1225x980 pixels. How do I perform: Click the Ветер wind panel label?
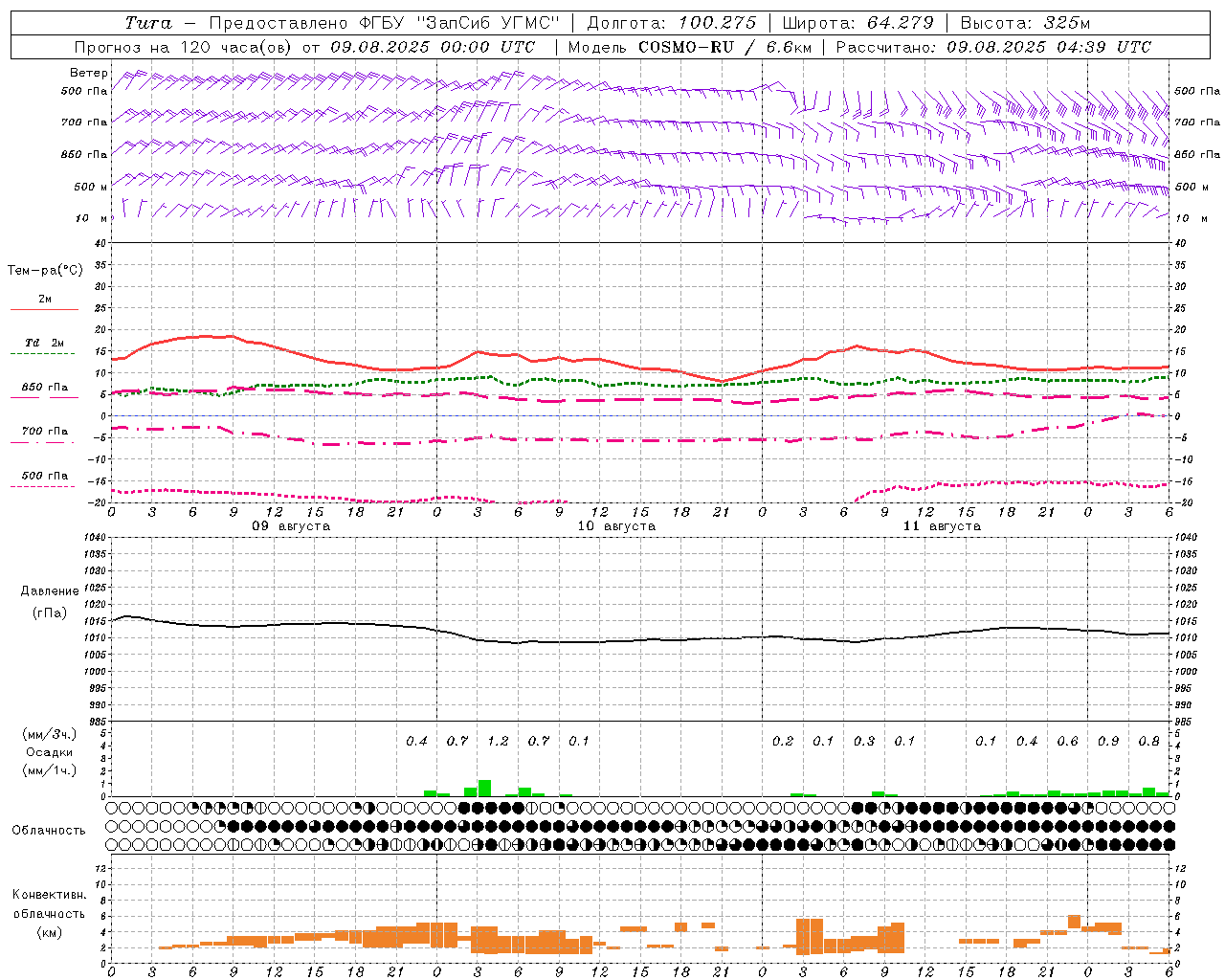[89, 73]
